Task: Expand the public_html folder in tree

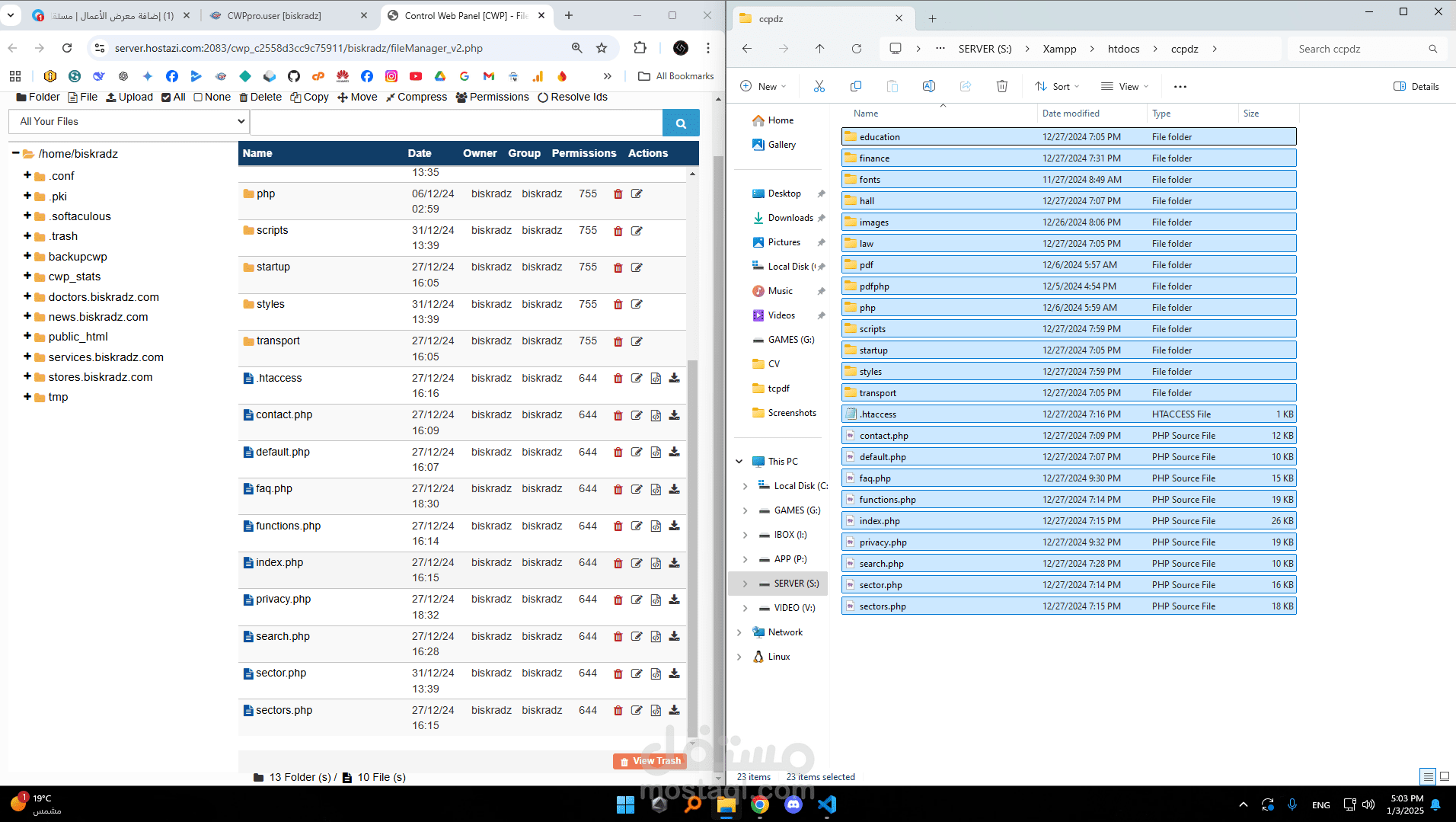Action: 27,336
